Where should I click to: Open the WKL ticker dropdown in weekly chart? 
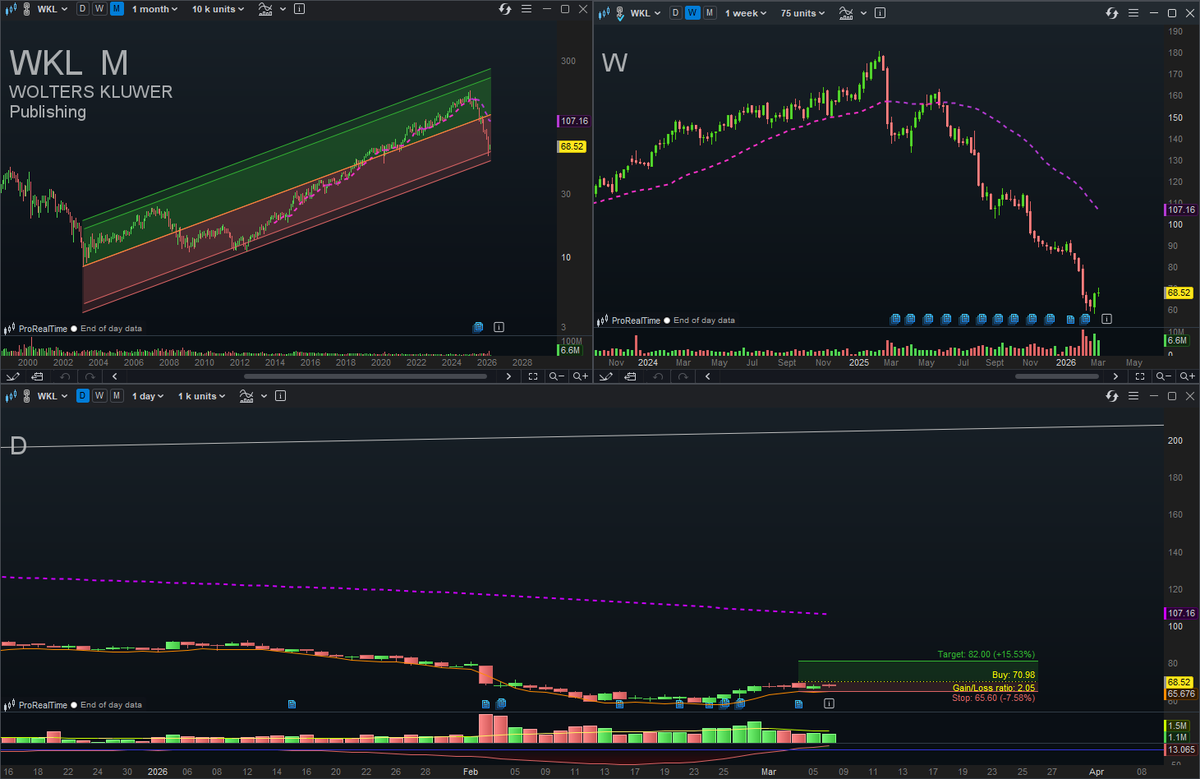[x=647, y=13]
